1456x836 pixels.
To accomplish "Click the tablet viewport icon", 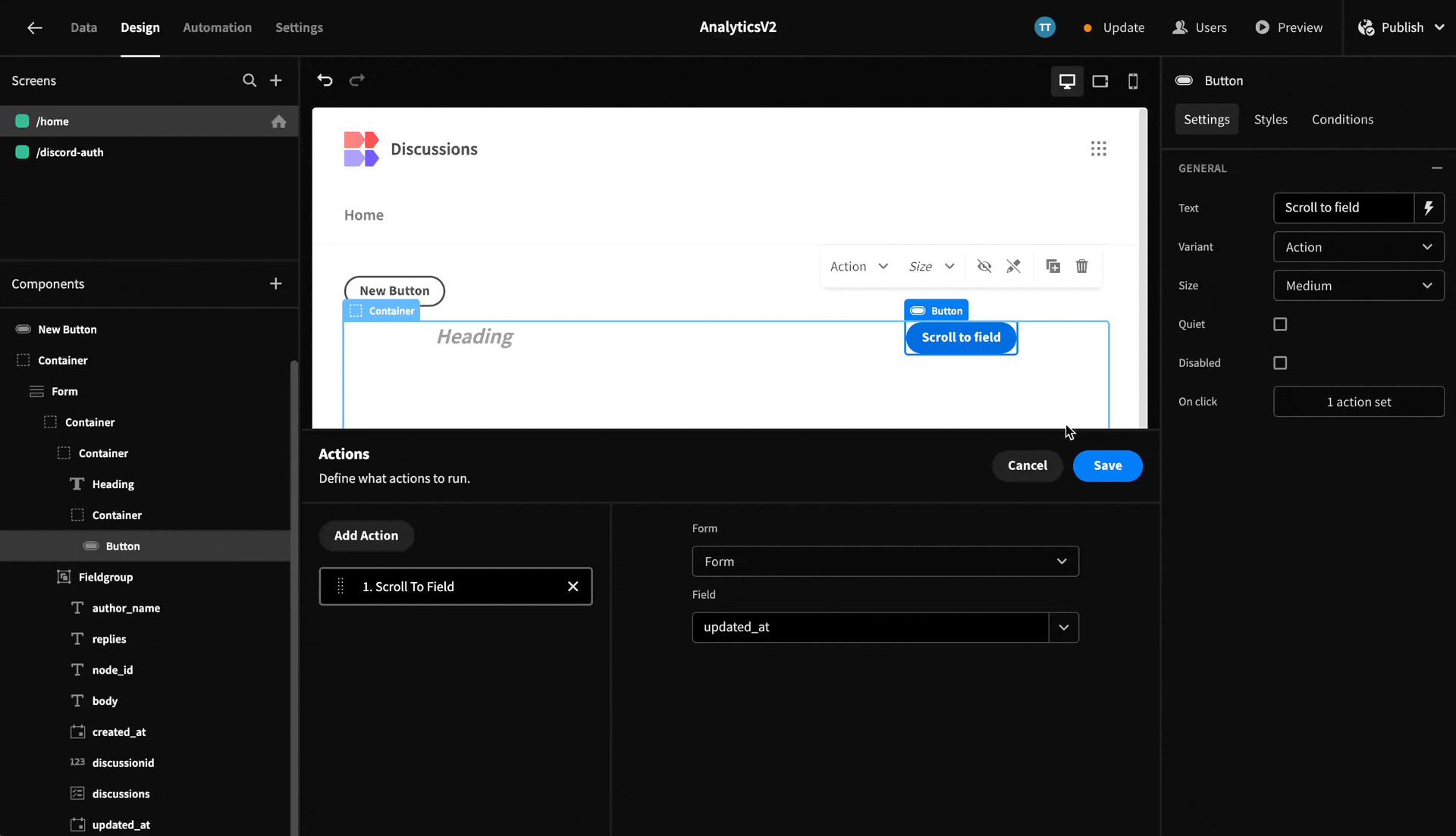I will pos(1100,80).
